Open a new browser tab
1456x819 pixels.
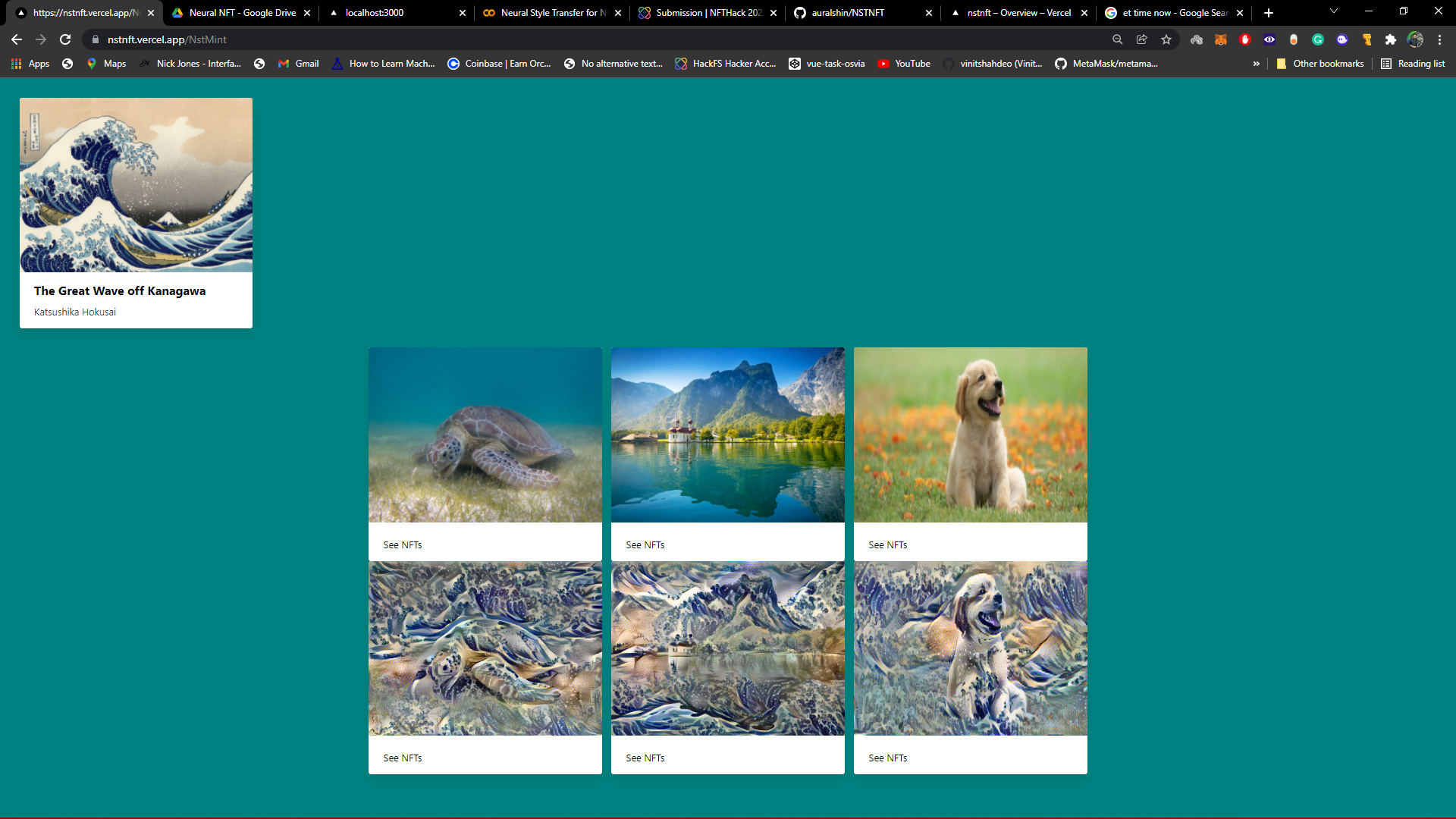click(1269, 13)
